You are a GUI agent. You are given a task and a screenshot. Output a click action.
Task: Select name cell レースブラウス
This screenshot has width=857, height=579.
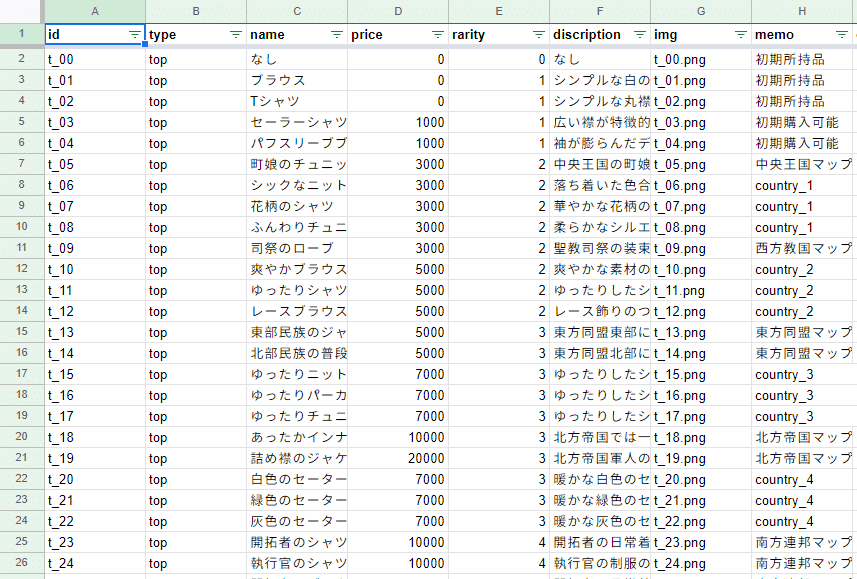coord(297,311)
